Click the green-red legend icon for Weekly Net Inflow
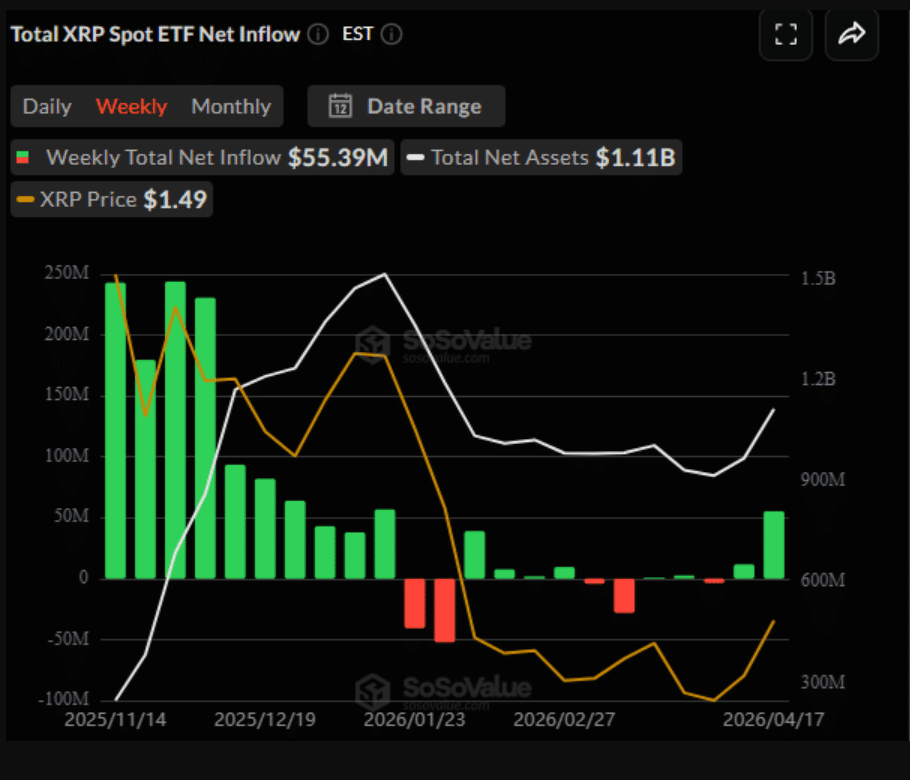The width and height of the screenshot is (910, 780). [x=24, y=157]
